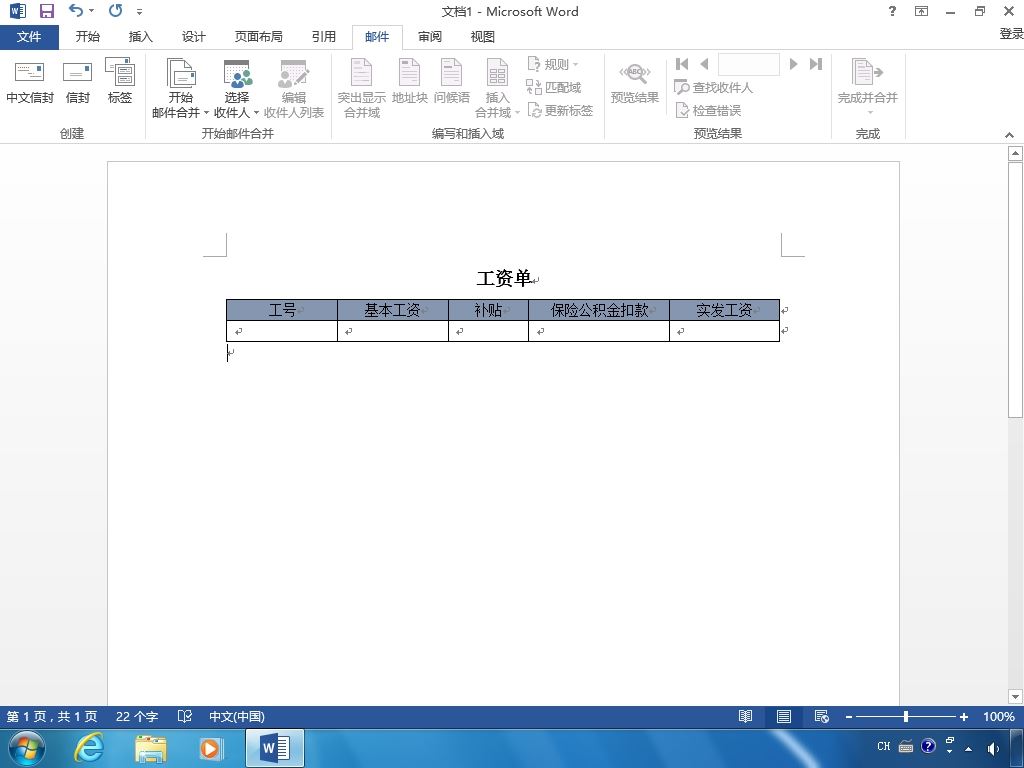
Task: Click the page count in status bar
Action: [x=52, y=716]
